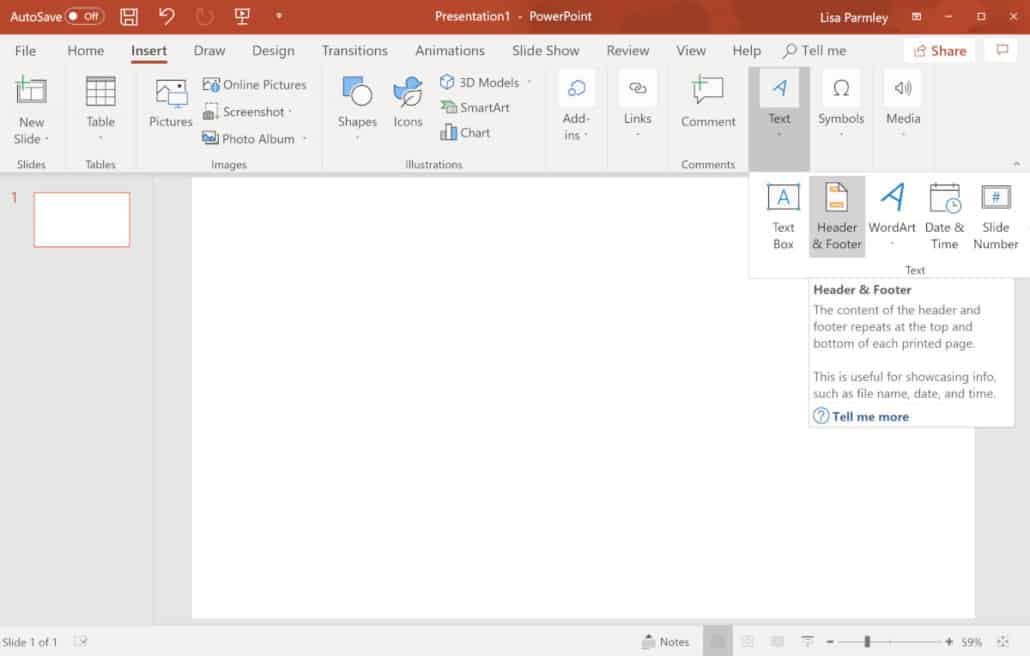
Task: Insert a Text Box
Action: tap(783, 215)
